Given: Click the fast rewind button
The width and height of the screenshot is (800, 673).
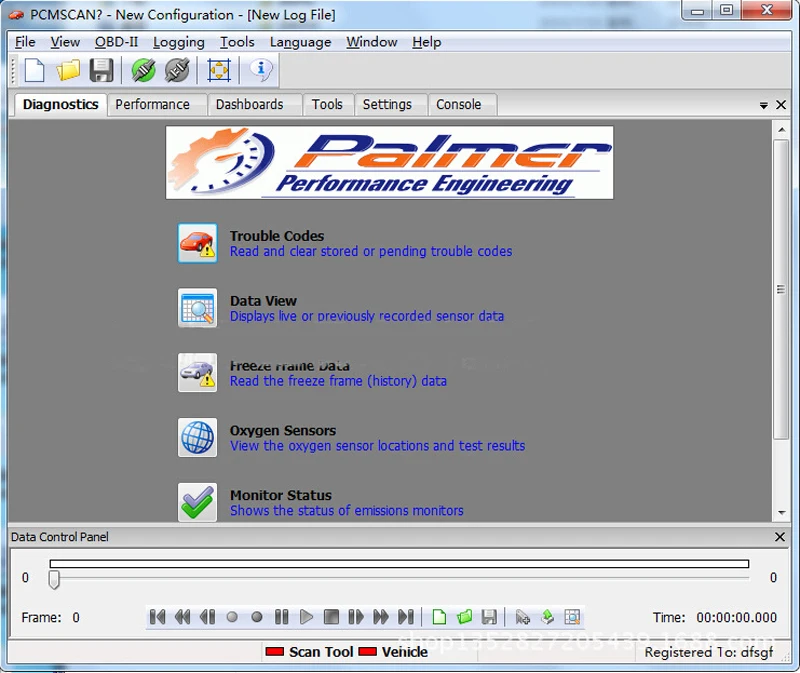Looking at the screenshot, I should click(x=182, y=617).
